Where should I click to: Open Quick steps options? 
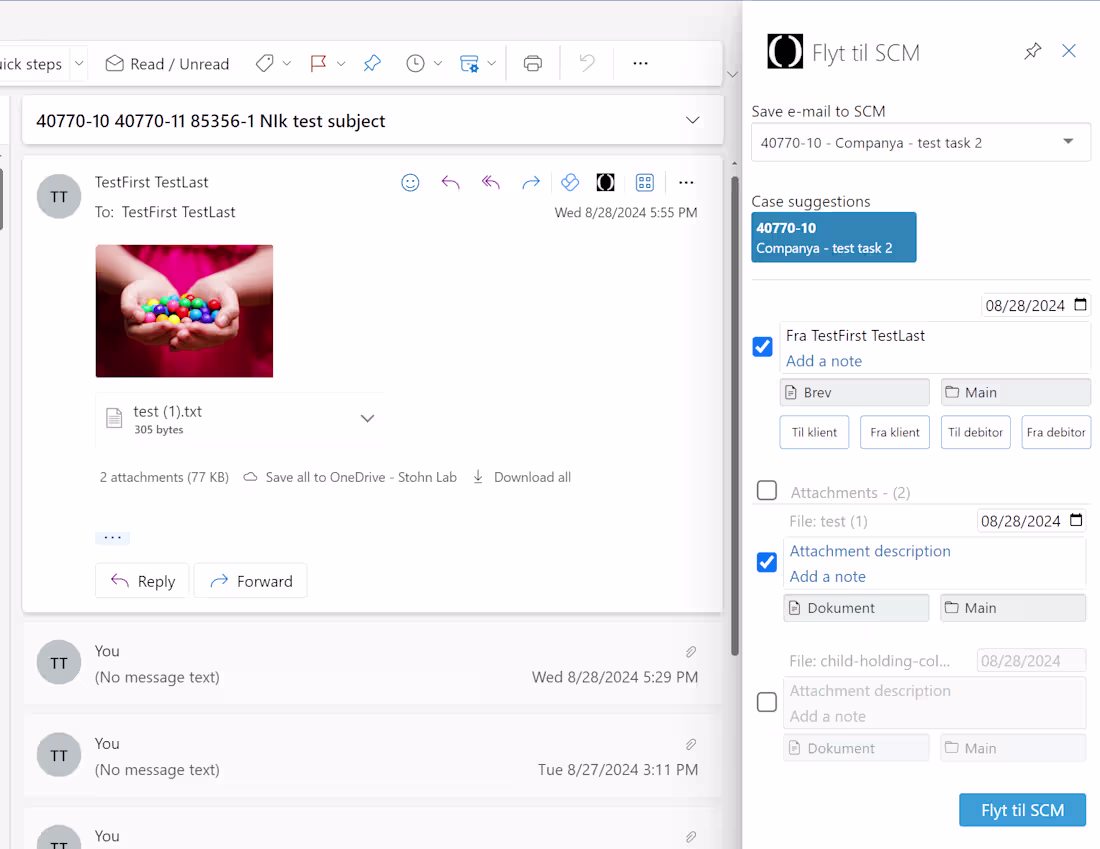pyautogui.click(x=78, y=62)
